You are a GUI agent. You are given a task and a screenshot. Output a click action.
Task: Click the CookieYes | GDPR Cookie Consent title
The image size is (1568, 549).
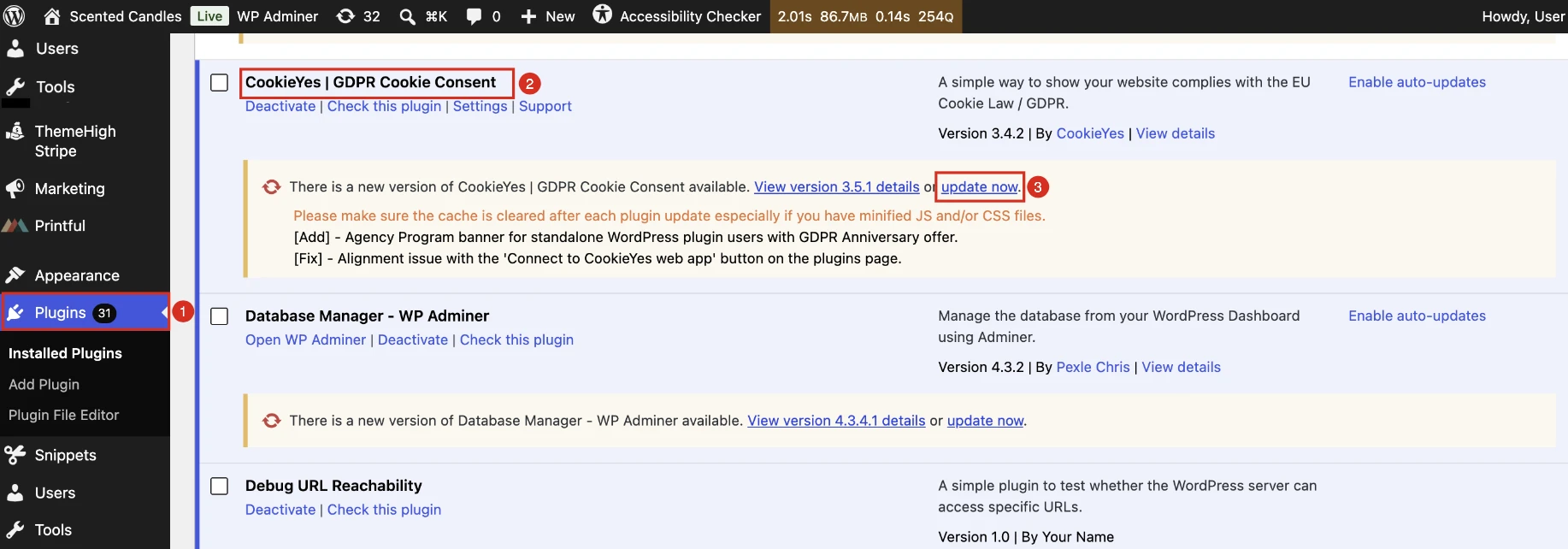370,82
